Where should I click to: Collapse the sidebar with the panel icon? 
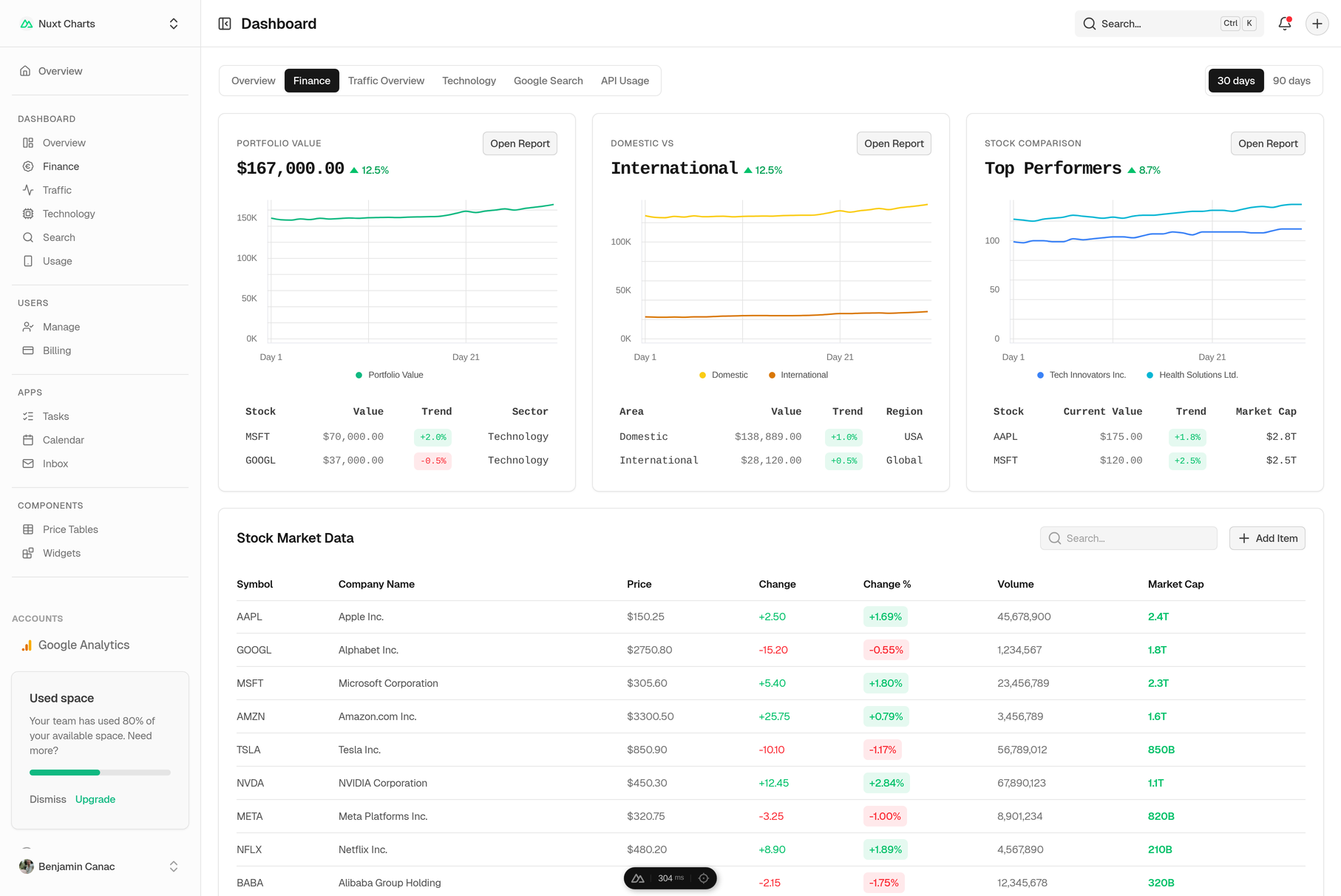[225, 24]
